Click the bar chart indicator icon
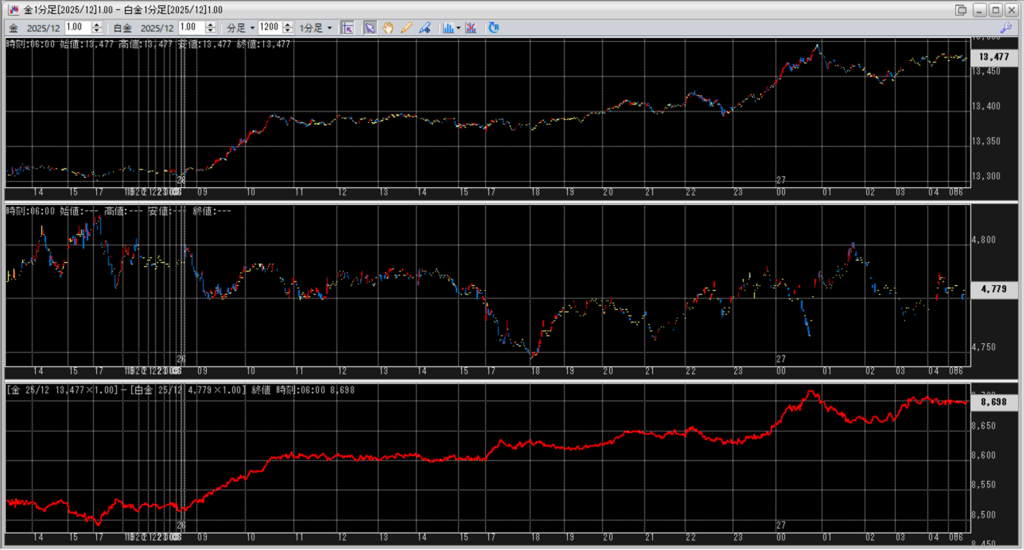Screen dimensions: 1024x550 tap(447, 27)
